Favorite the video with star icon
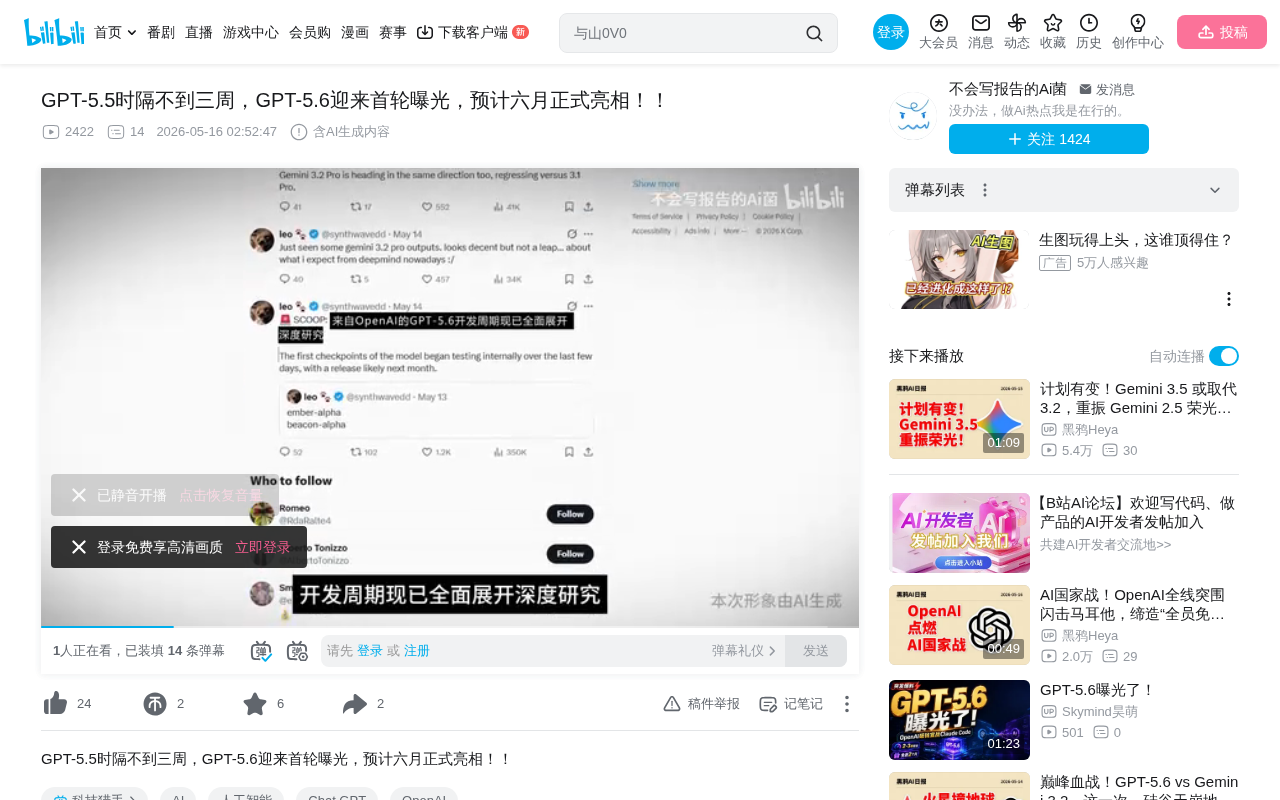This screenshot has height=800, width=1280. click(x=255, y=704)
